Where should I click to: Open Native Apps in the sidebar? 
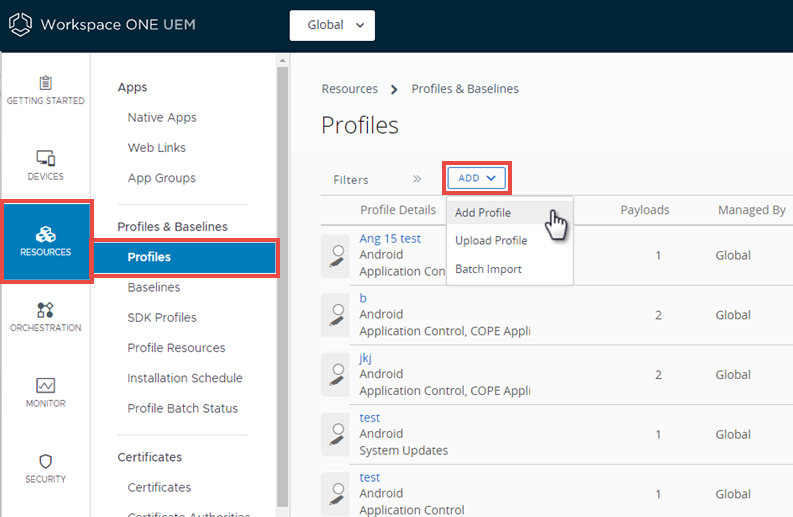[x=162, y=117]
